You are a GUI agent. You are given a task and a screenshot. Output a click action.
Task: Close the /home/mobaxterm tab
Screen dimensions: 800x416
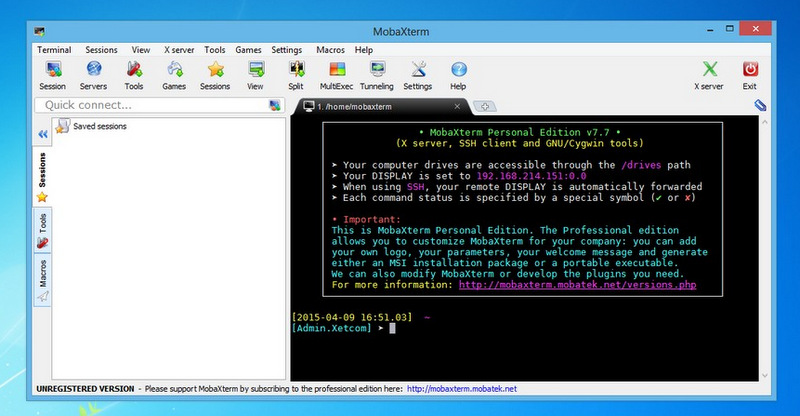click(457, 106)
